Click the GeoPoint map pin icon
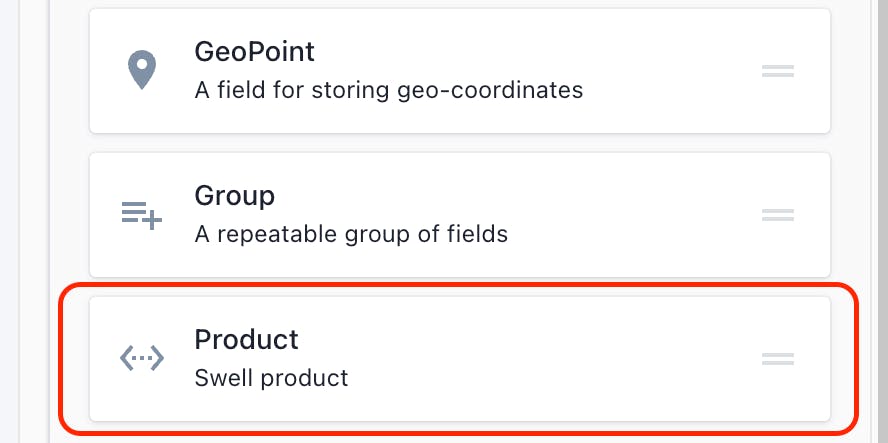The width and height of the screenshot is (888, 443). 142,70
